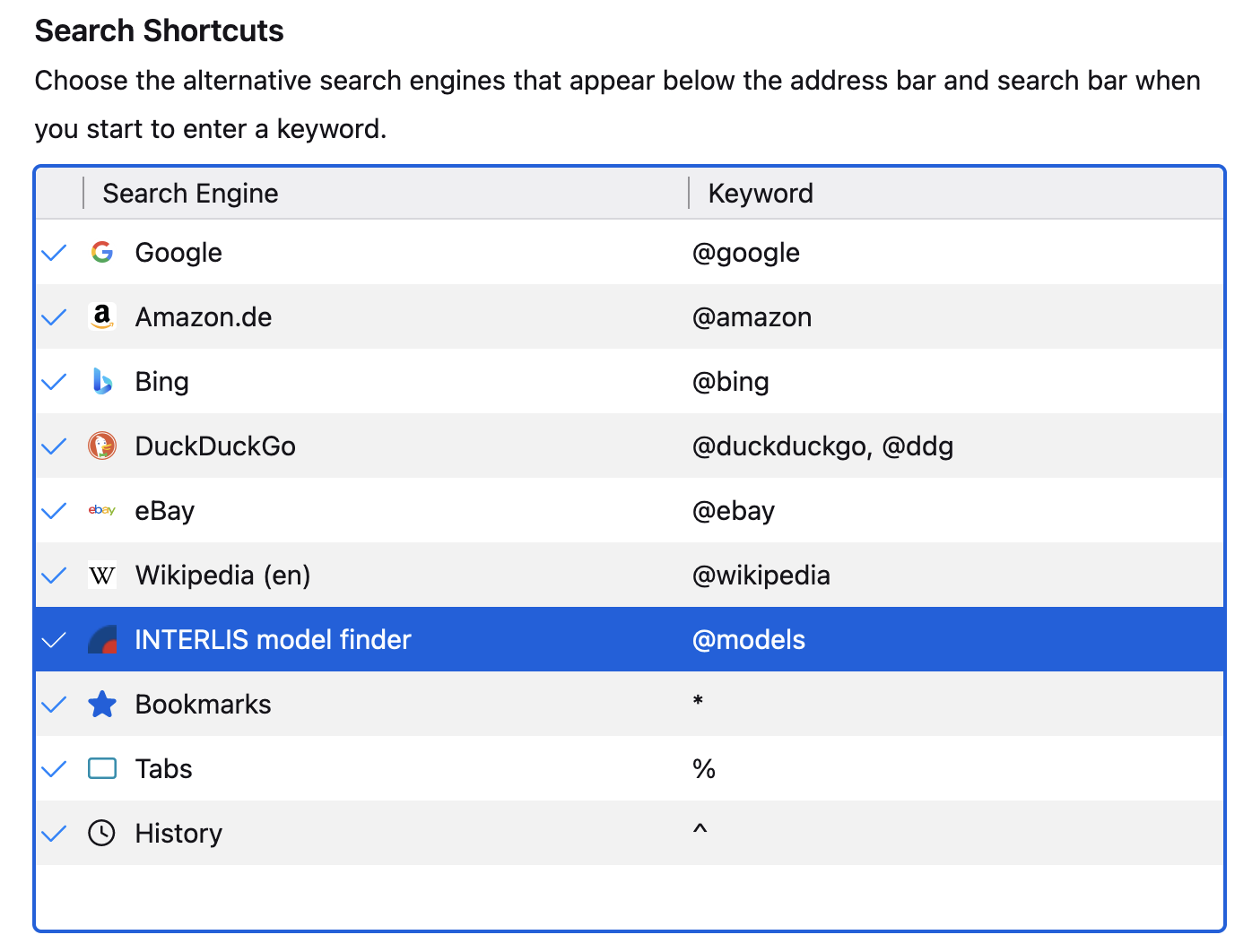
Task: Click the Wikipedia W icon
Action: [102, 576]
